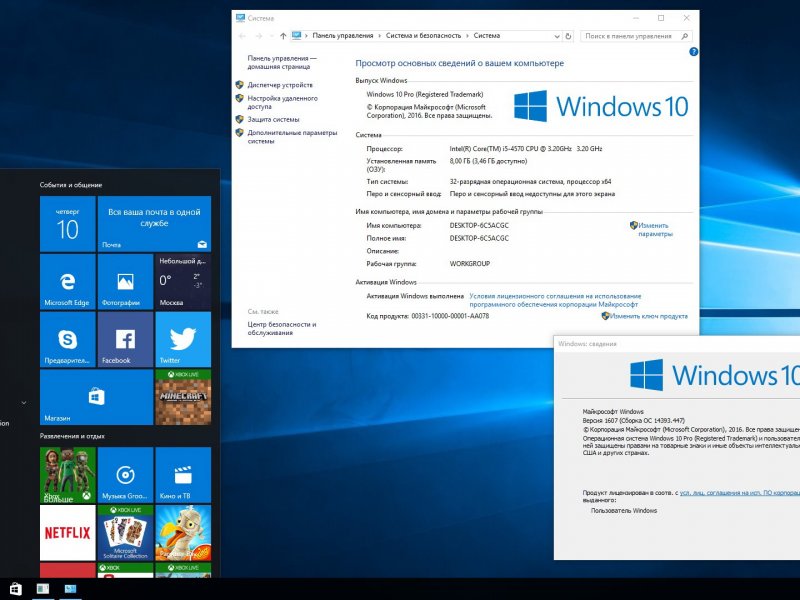Viewport: 800px width, 600px height.
Task: Open the calendar tile showing четверг 10
Action: pos(68,223)
